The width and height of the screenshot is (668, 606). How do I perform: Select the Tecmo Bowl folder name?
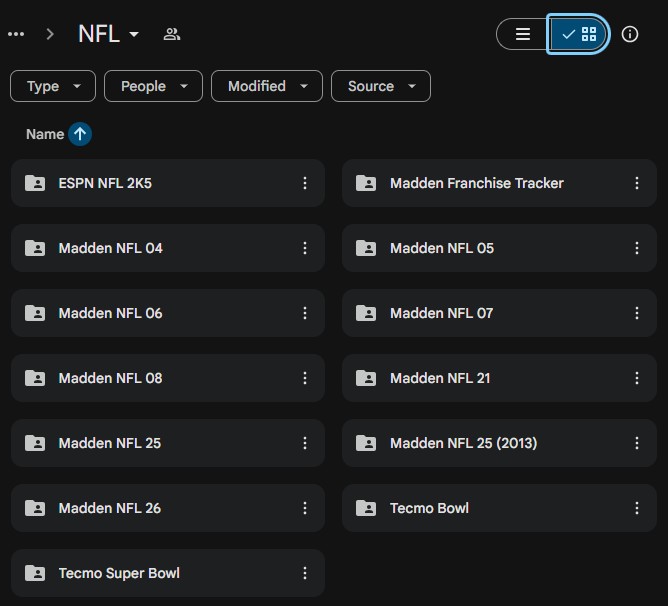(429, 508)
